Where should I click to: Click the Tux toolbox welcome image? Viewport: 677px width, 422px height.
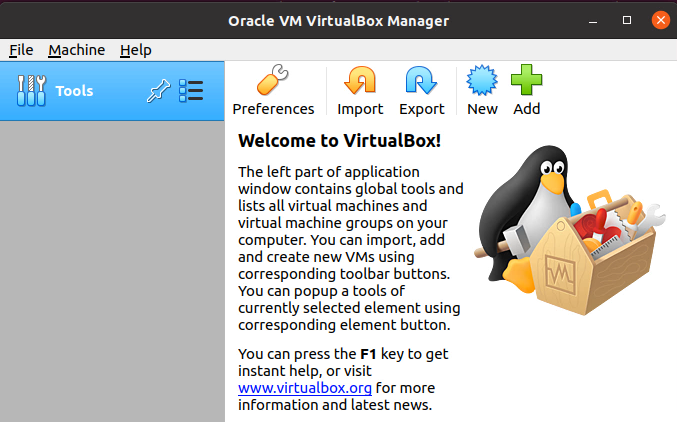coord(570,230)
